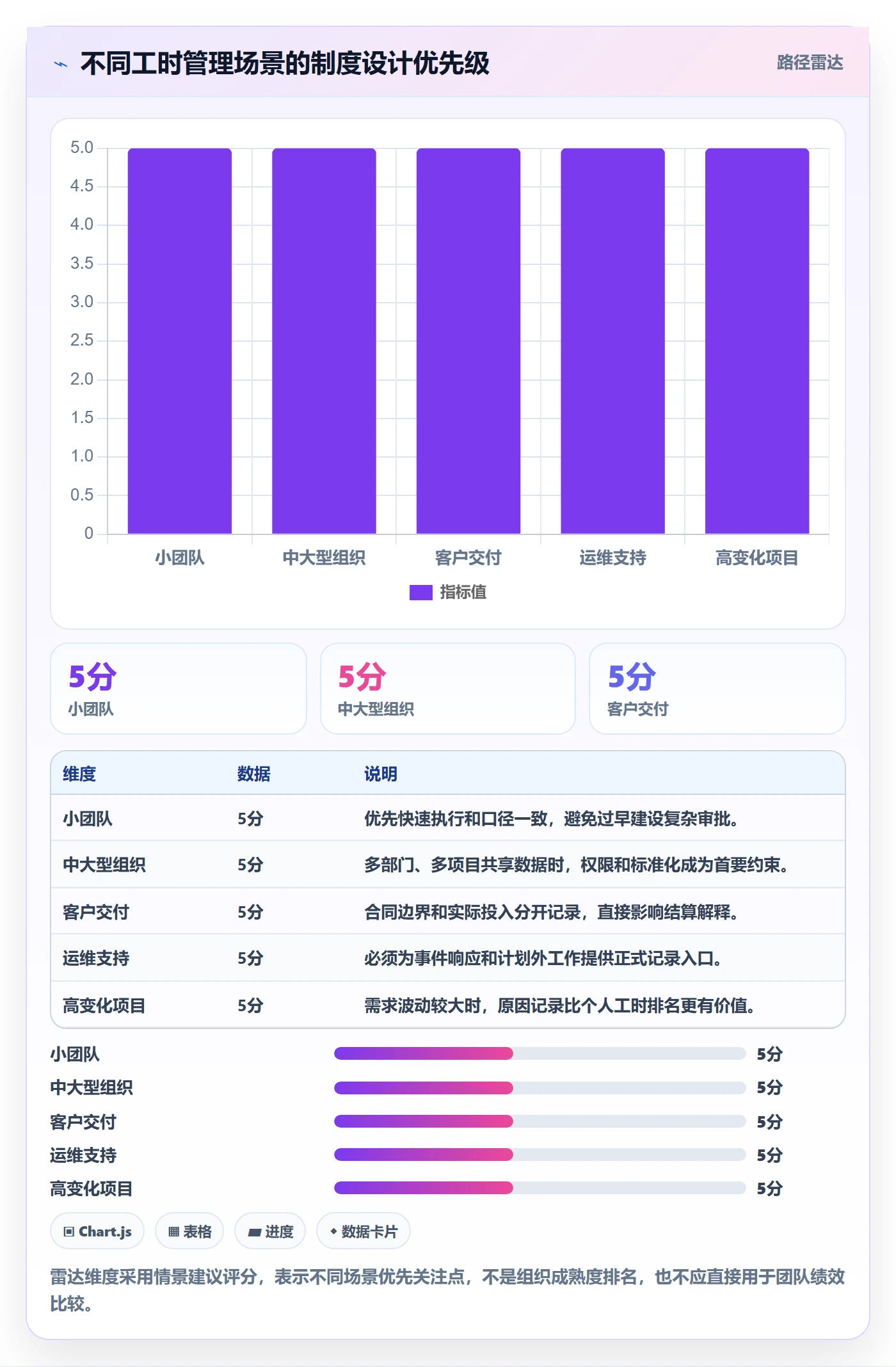Select the 中大型组织 bar in the chart
The height and width of the screenshot is (1367, 896).
tap(324, 340)
